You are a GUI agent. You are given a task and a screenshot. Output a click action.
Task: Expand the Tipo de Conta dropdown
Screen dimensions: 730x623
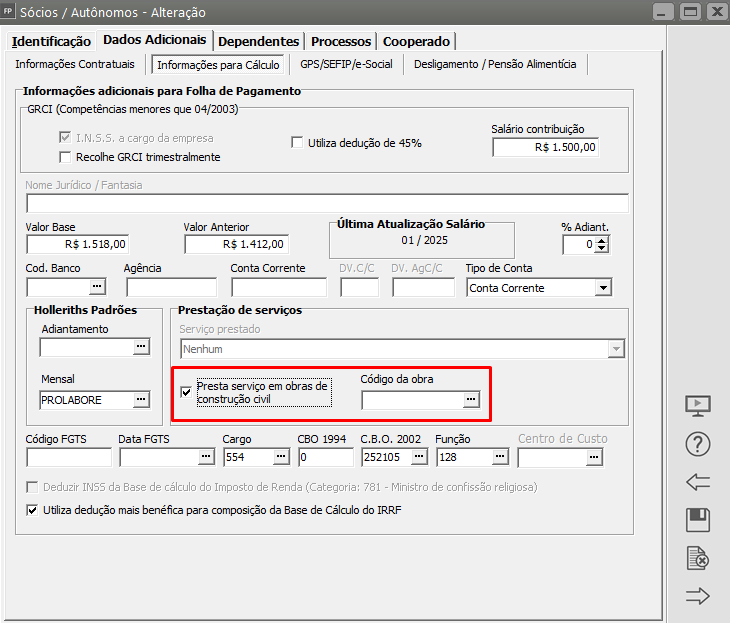(x=603, y=288)
